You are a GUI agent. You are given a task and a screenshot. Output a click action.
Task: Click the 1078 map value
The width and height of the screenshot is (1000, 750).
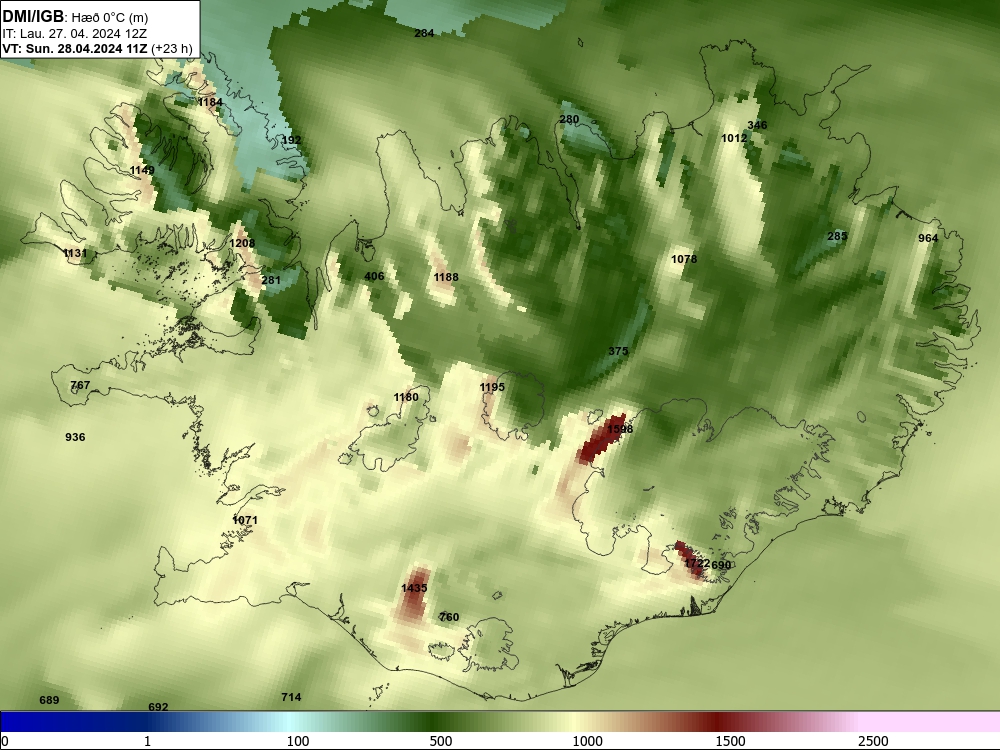pos(684,259)
